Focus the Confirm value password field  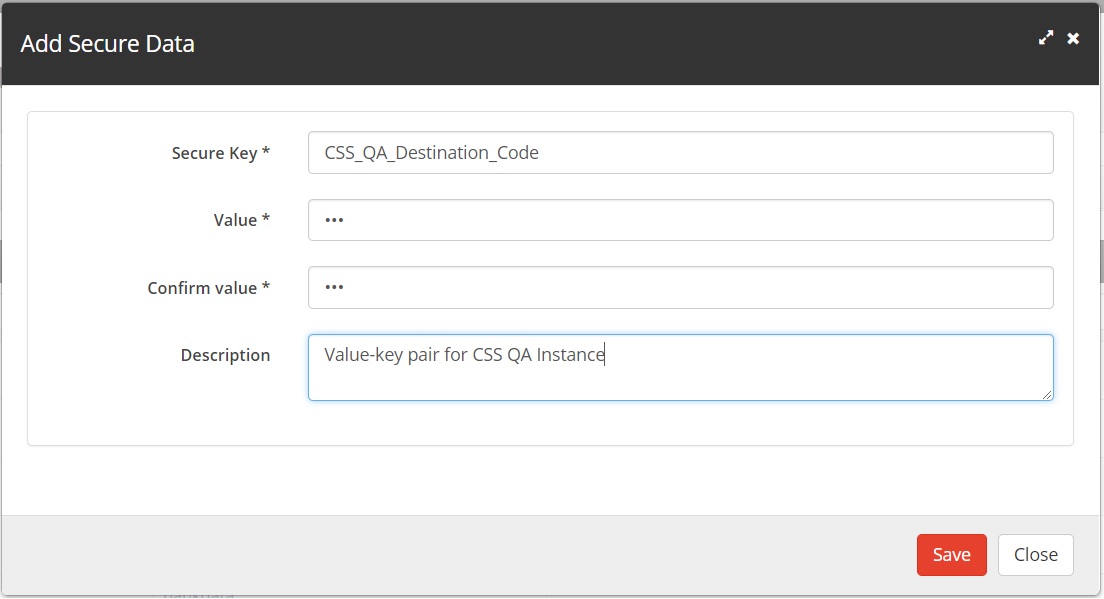tap(681, 287)
